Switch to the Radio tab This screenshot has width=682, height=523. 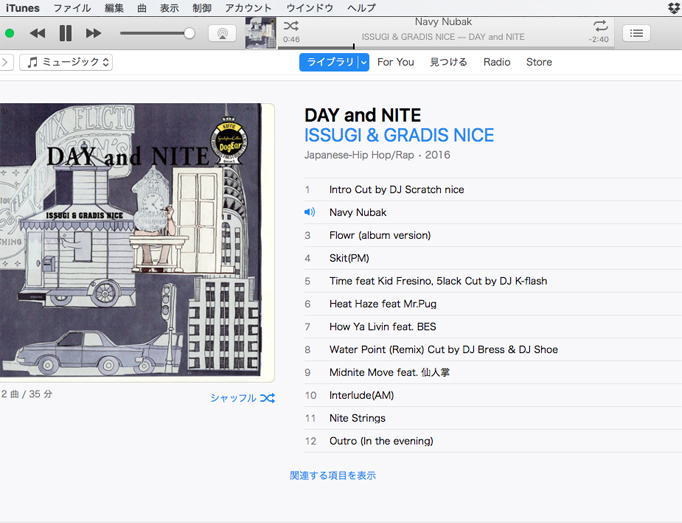coord(497,62)
